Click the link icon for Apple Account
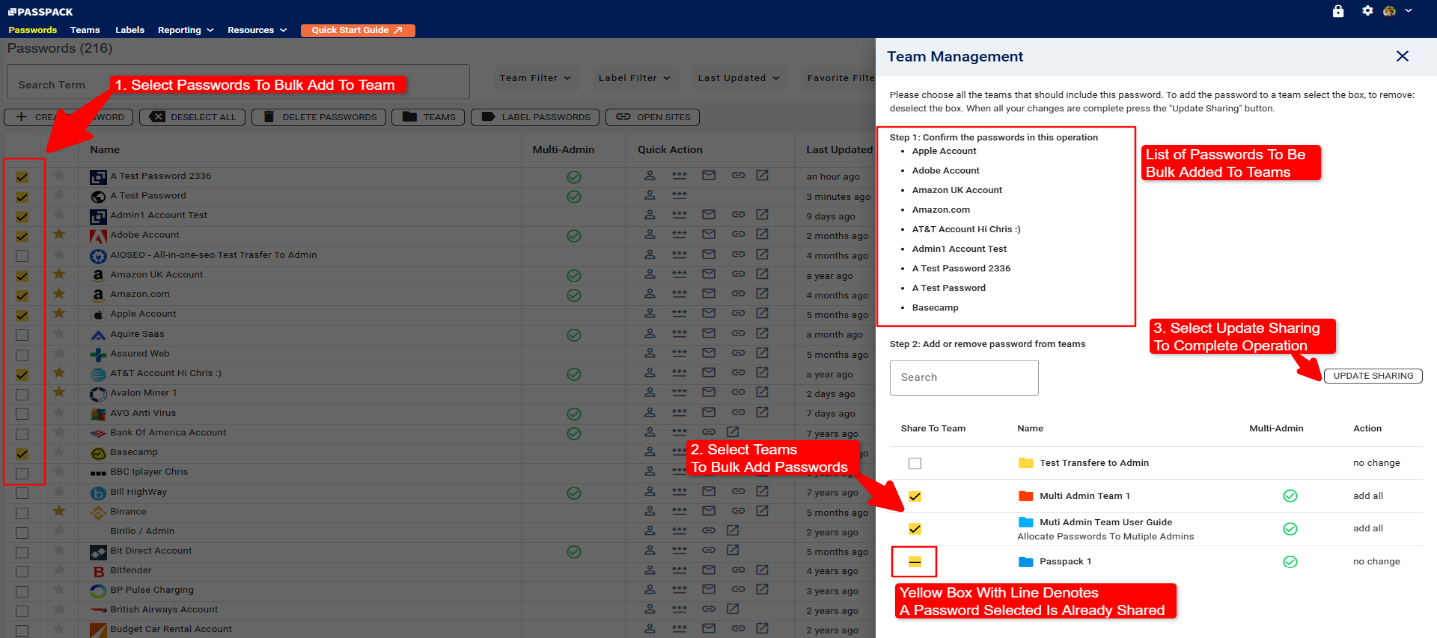This screenshot has width=1437, height=638. point(737,314)
